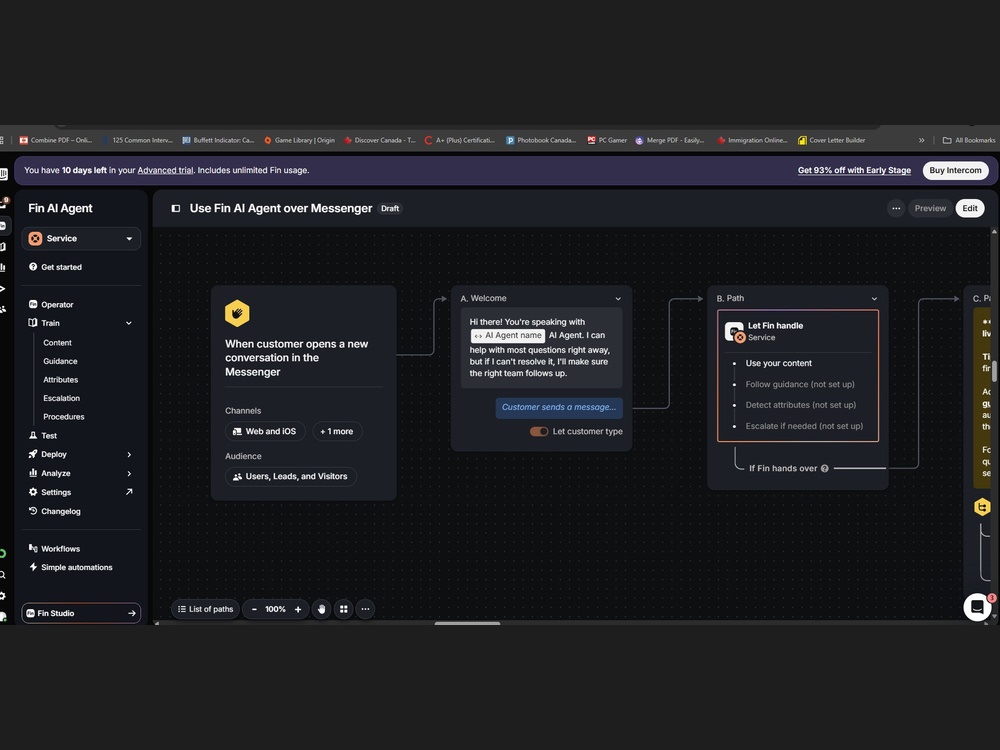
Task: Collapse the Train section chevron
Action: click(x=129, y=323)
